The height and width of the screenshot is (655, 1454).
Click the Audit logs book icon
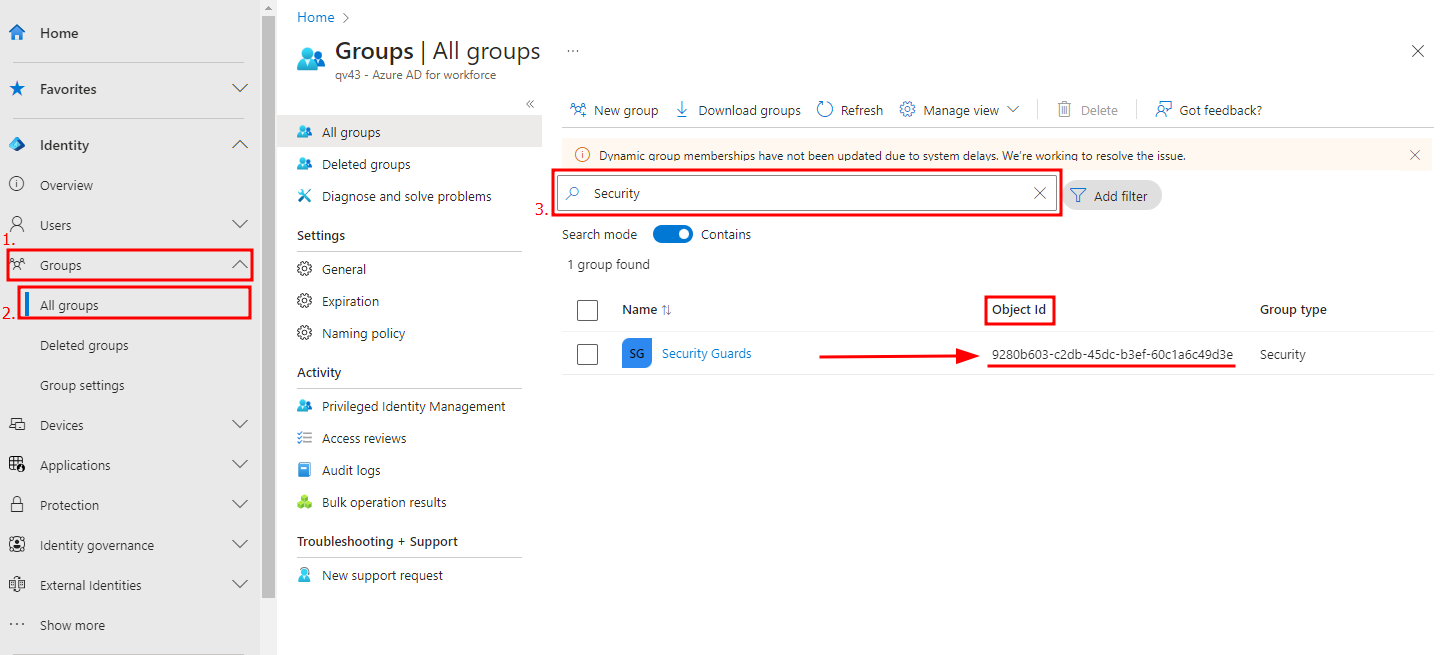tap(305, 470)
